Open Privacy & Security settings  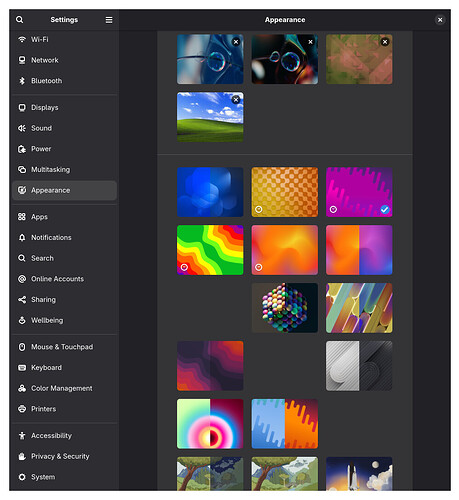64,456
